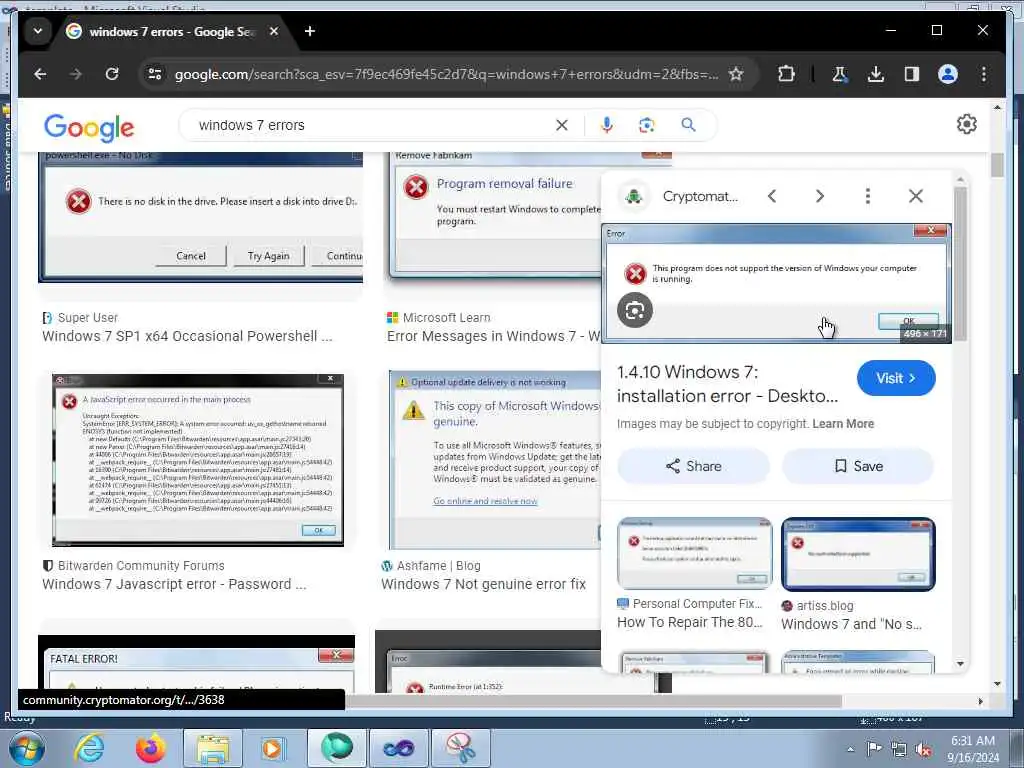Screen dimensions: 1024x768
Task: Open the Chrome three-dot menu
Action: tap(984, 74)
